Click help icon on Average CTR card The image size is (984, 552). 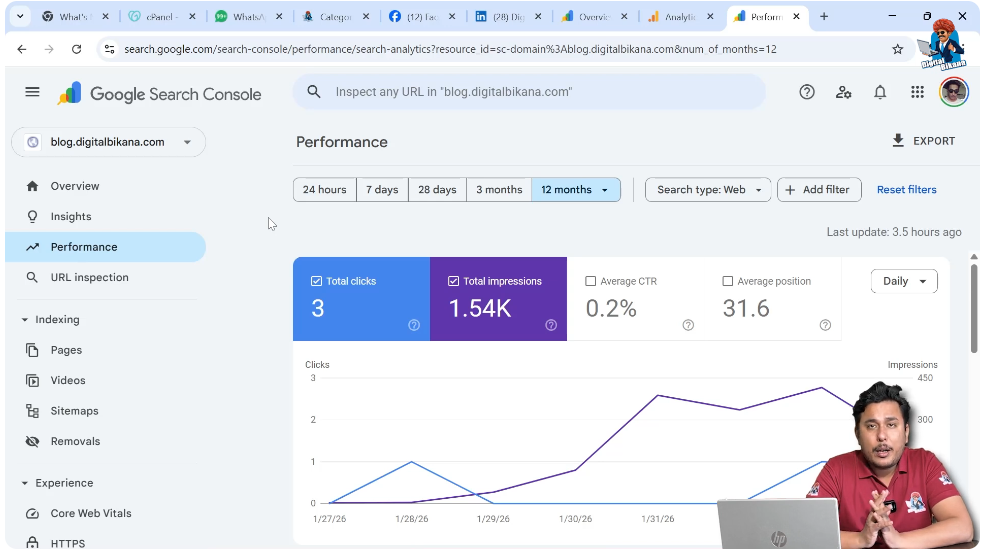pos(688,325)
